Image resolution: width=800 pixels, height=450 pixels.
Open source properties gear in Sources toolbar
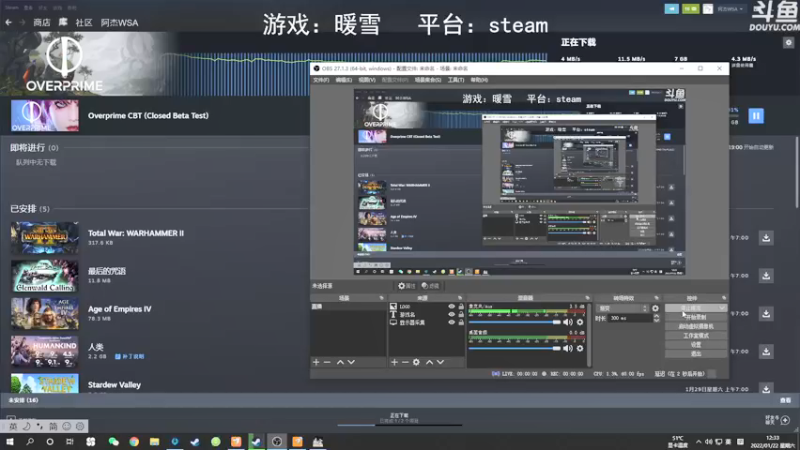point(416,362)
